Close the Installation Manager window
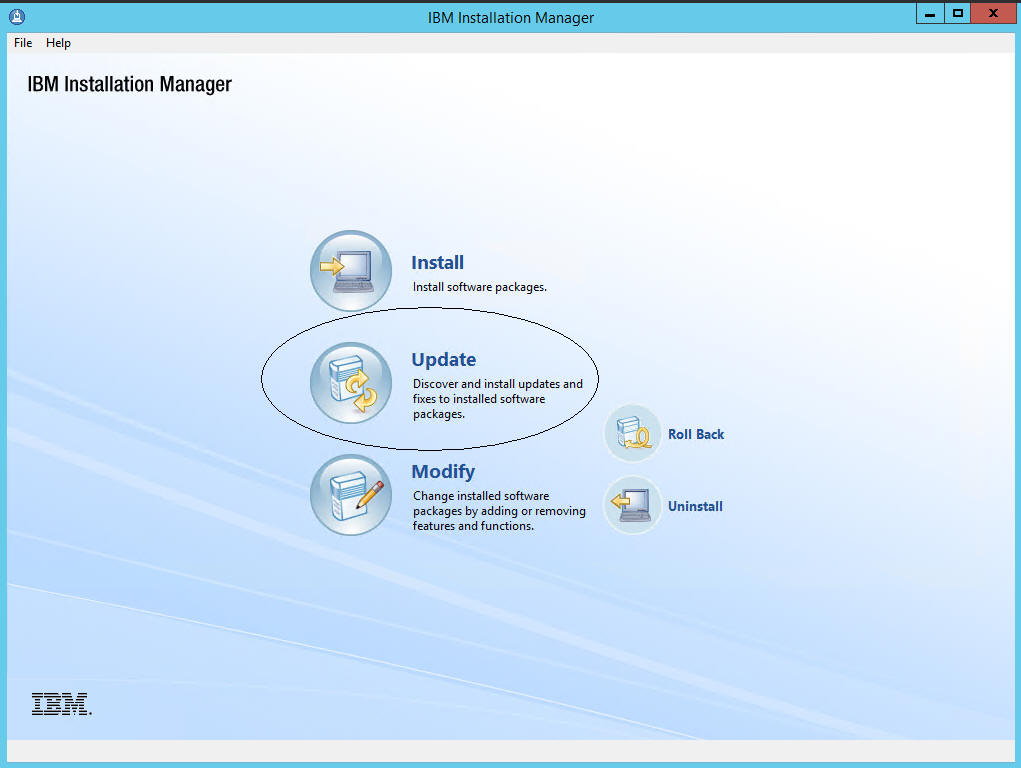Screen dimensions: 1021x768 [993, 13]
